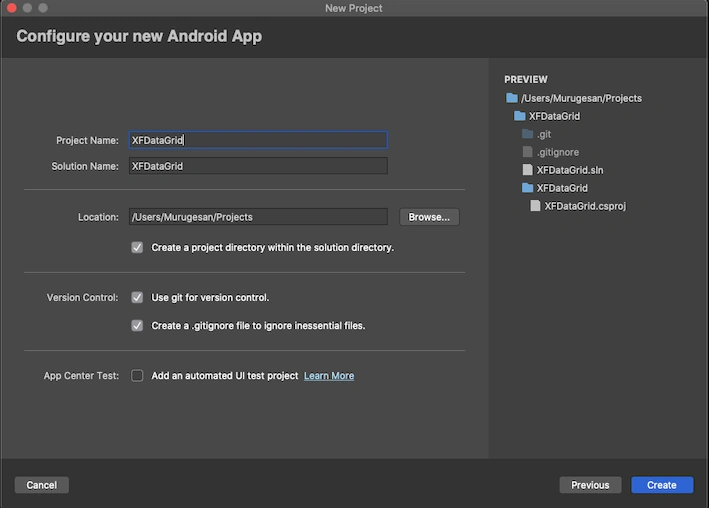Cancel the new project dialog

[x=42, y=485]
